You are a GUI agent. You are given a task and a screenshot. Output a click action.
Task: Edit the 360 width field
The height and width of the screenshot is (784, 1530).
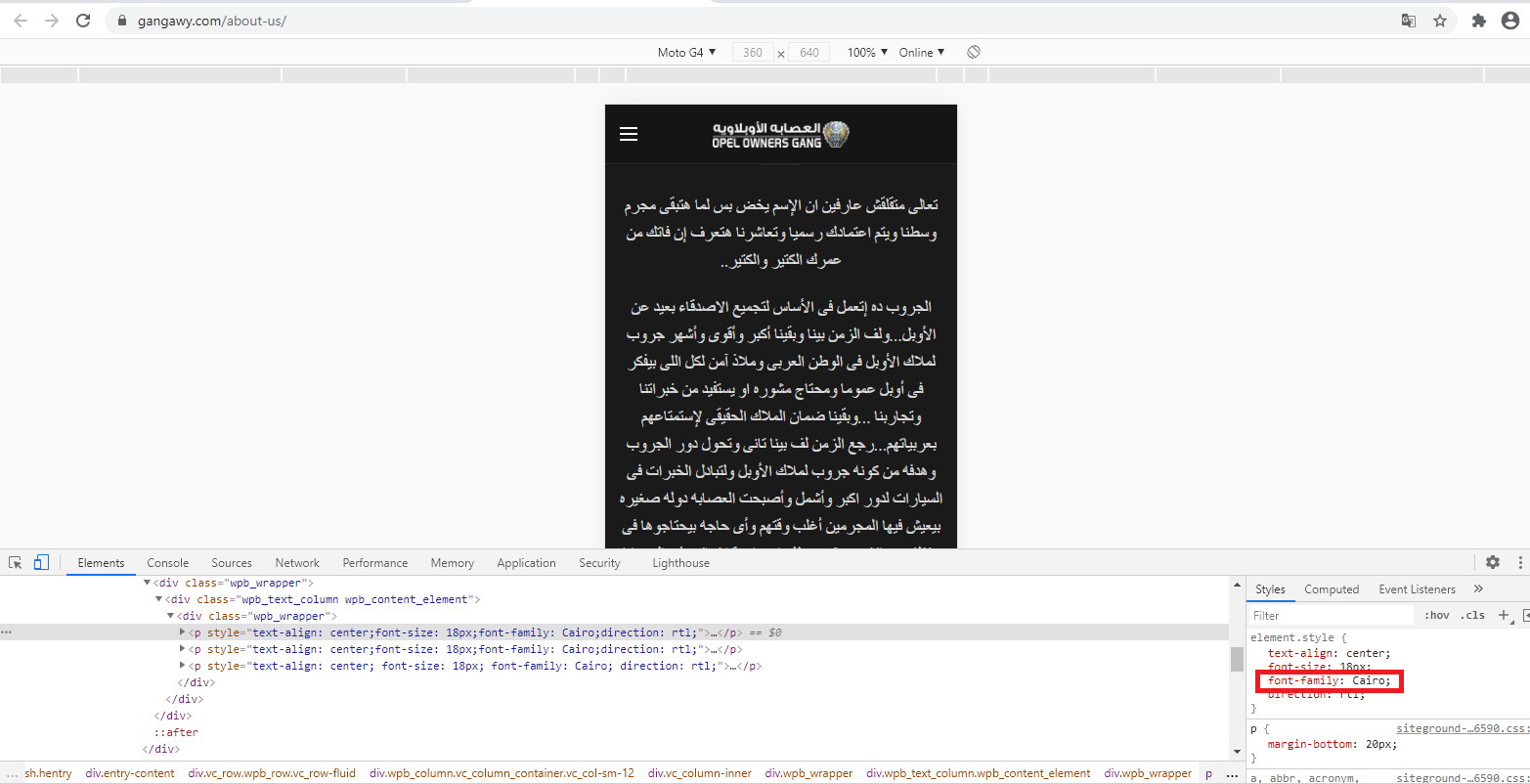753,53
